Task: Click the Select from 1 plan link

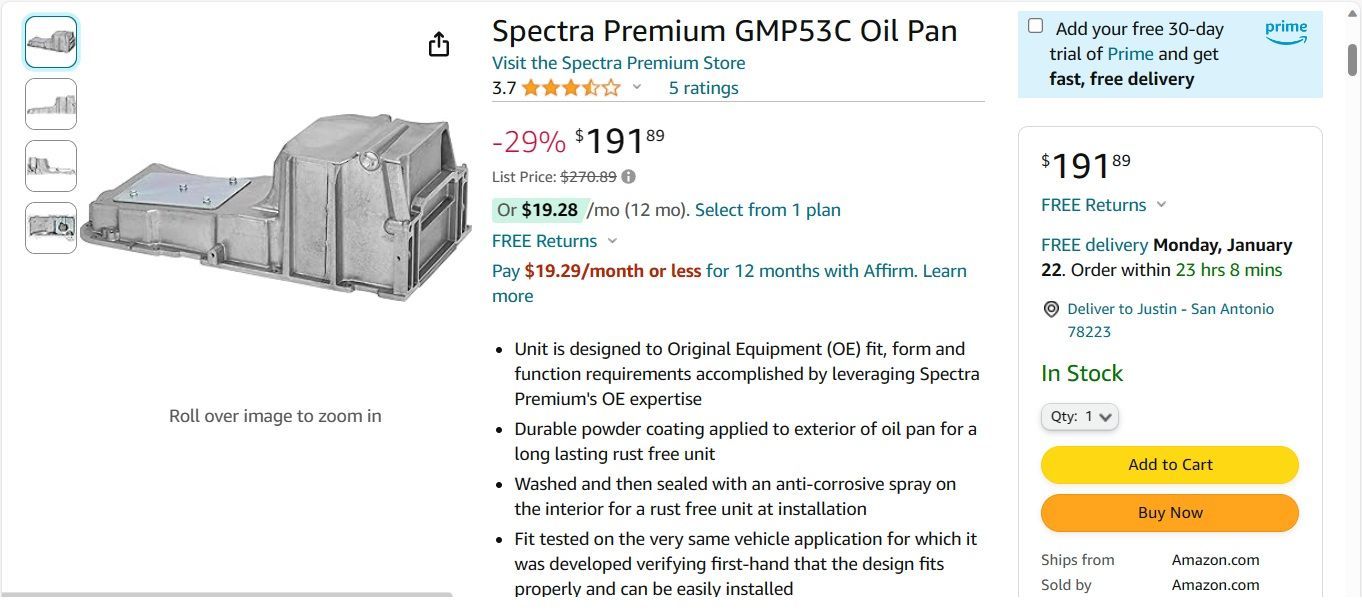Action: tap(767, 210)
